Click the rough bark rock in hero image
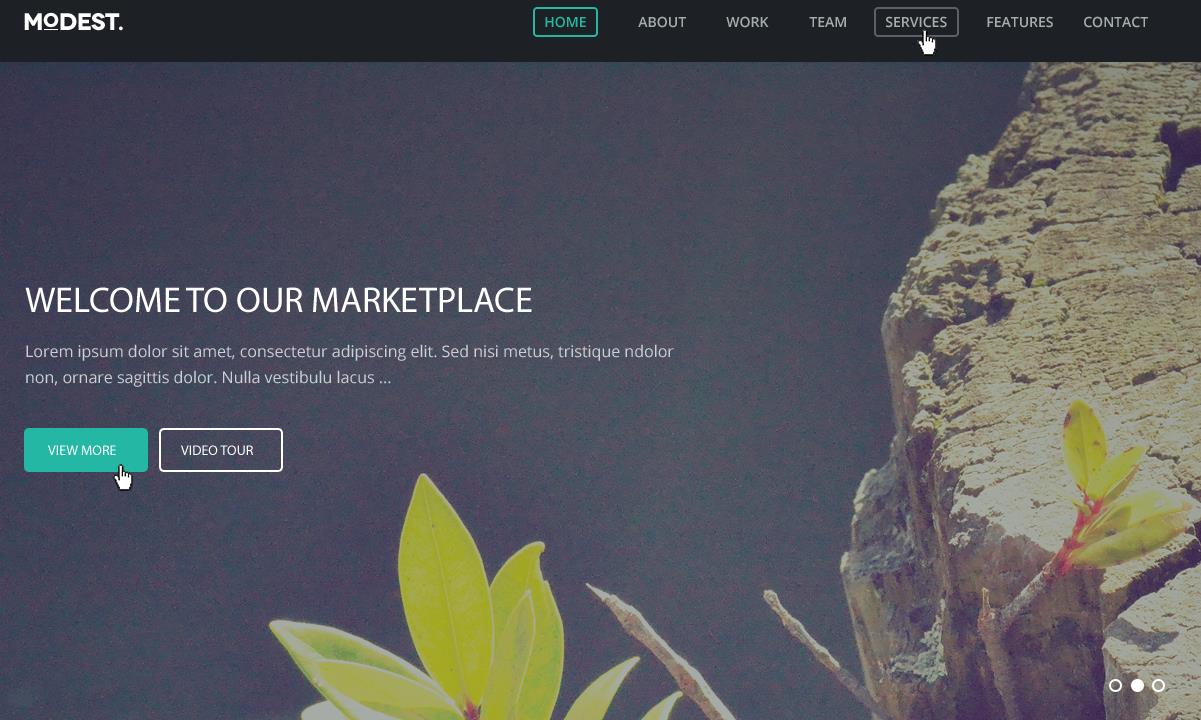 tap(1030, 330)
